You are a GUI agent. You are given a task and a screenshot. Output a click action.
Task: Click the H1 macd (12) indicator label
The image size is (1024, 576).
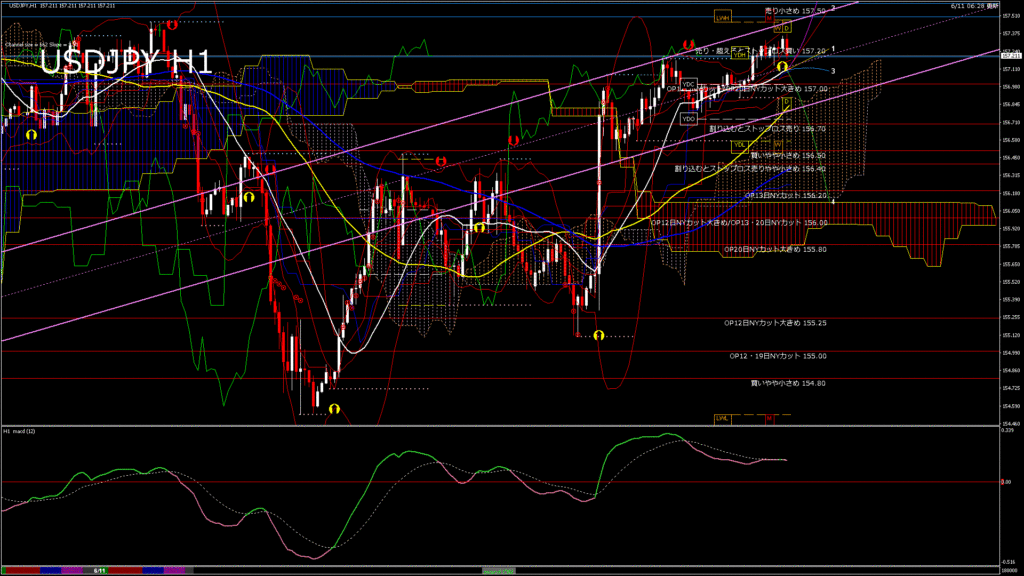[x=19, y=431]
